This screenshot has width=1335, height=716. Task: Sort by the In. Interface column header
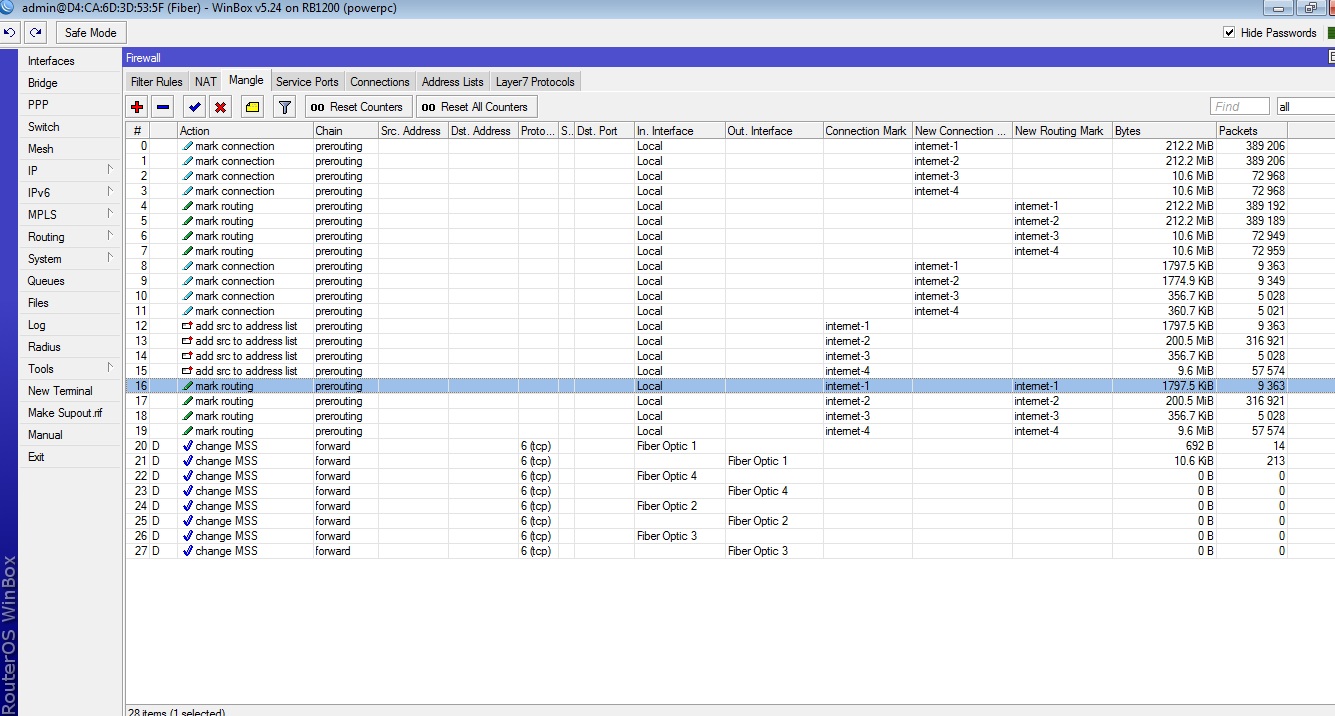(x=679, y=131)
